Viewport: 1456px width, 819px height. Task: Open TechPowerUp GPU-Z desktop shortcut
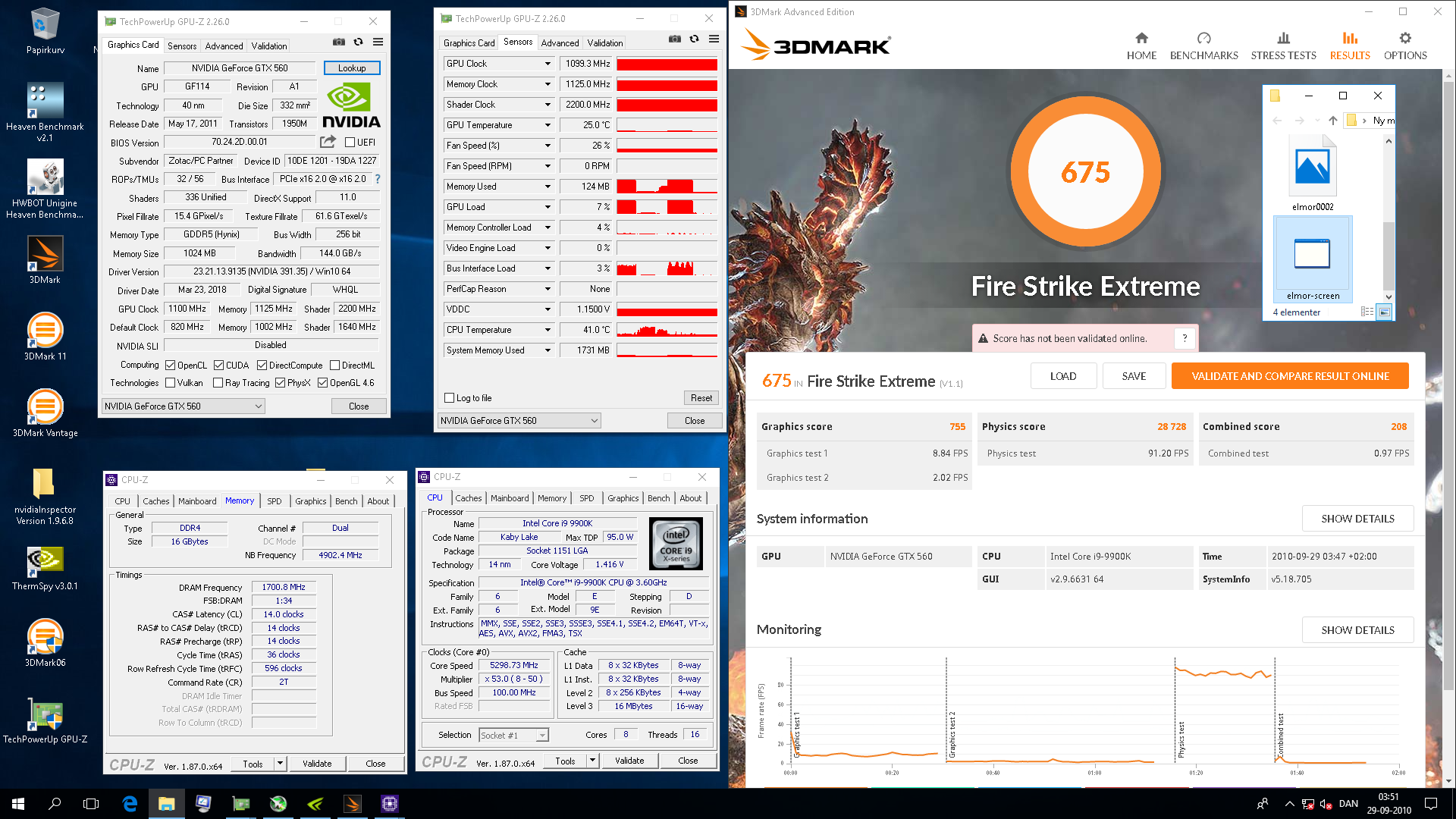point(45,720)
